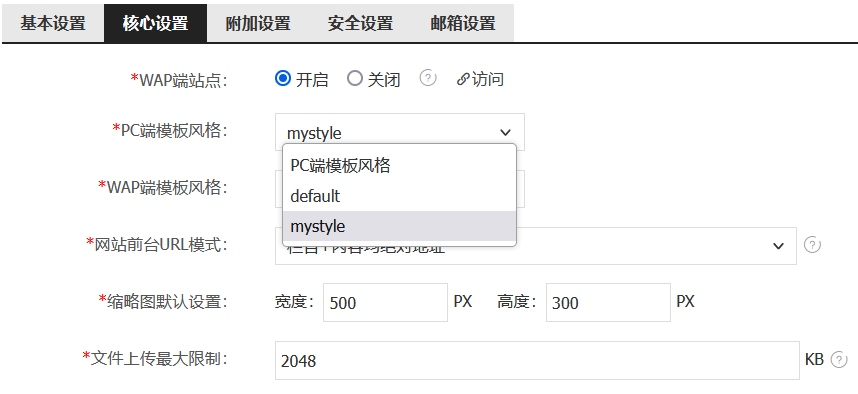Click the PC端模板风格 field label
The width and height of the screenshot is (858, 394).
tap(170, 130)
